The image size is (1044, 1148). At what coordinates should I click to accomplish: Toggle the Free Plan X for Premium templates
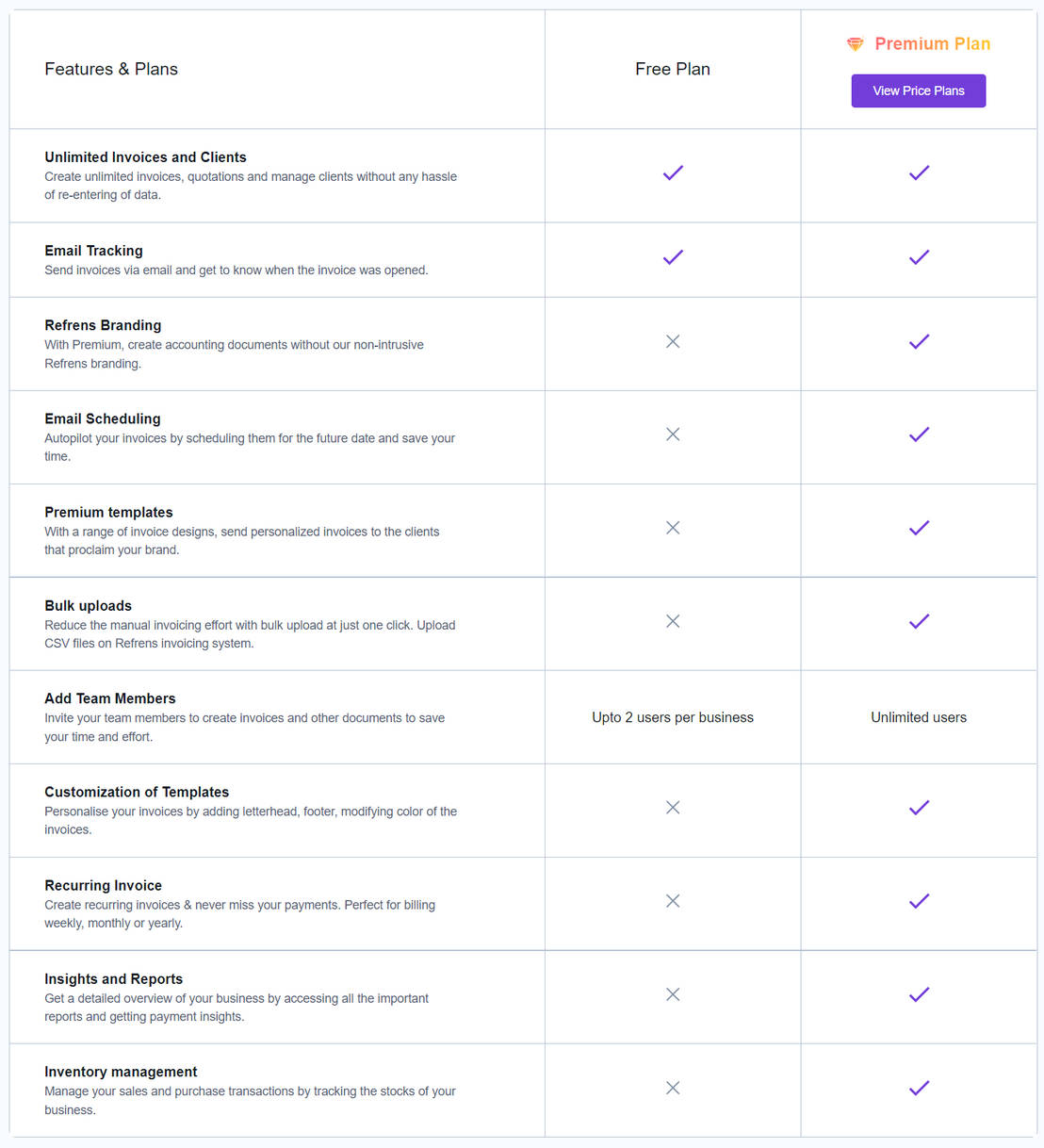(672, 528)
